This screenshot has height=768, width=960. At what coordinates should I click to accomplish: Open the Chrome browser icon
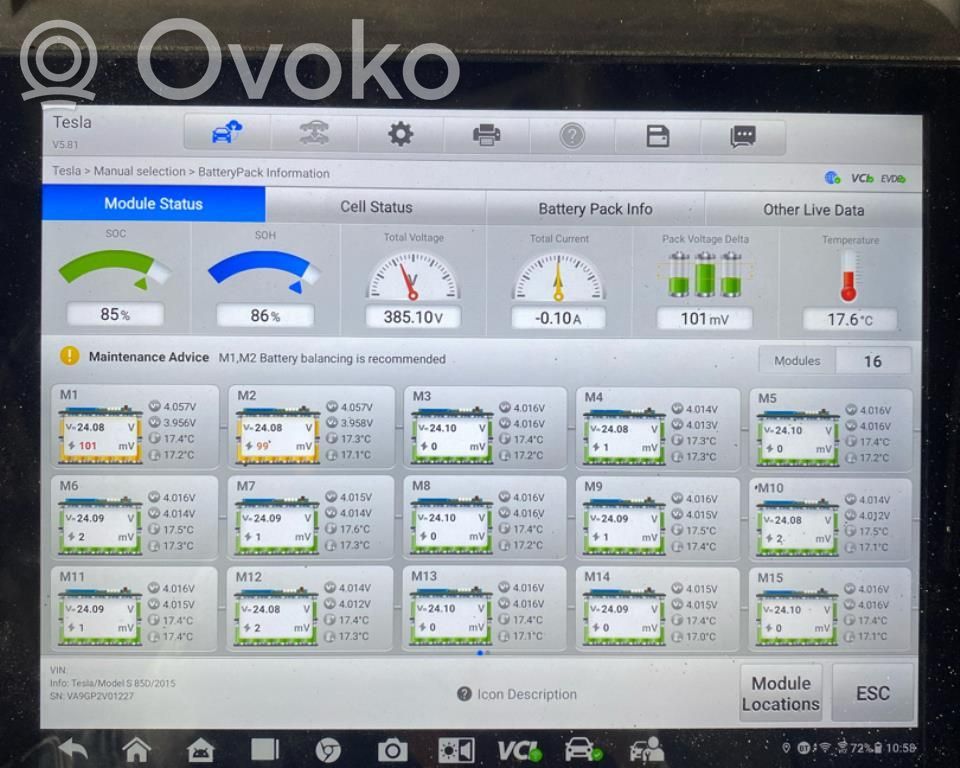[328, 750]
